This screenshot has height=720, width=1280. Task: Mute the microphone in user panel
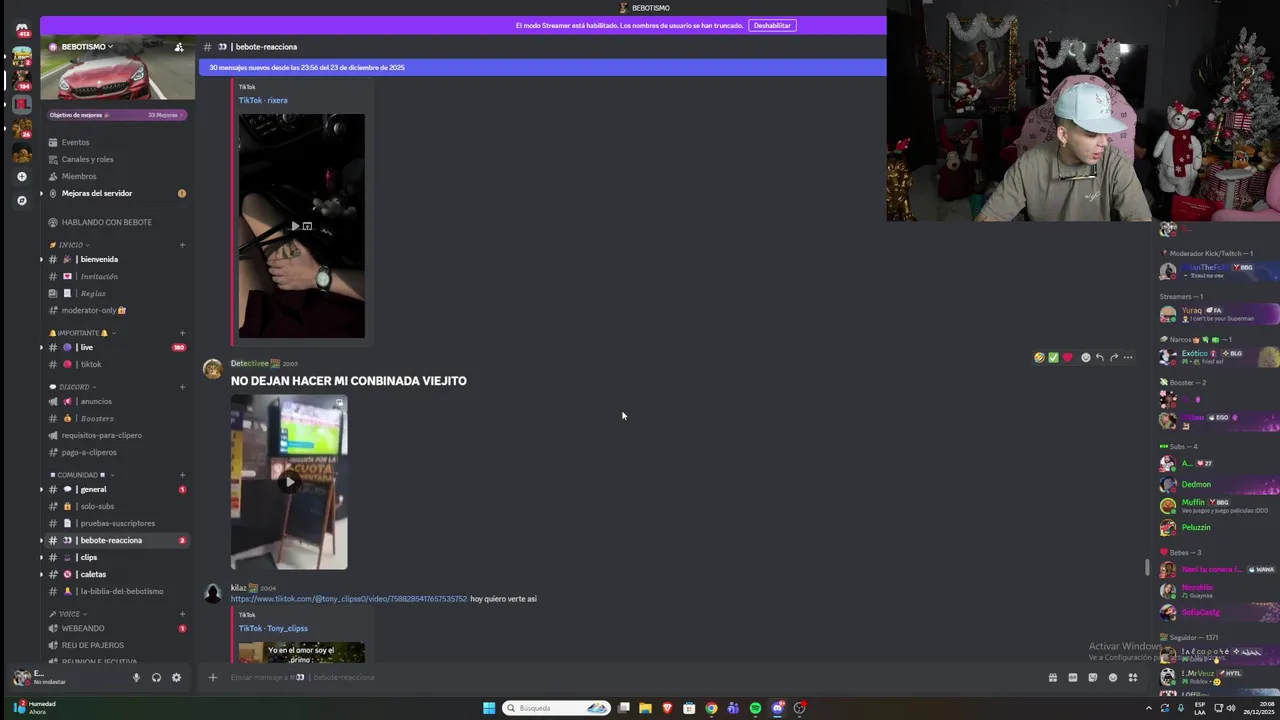[x=136, y=677]
